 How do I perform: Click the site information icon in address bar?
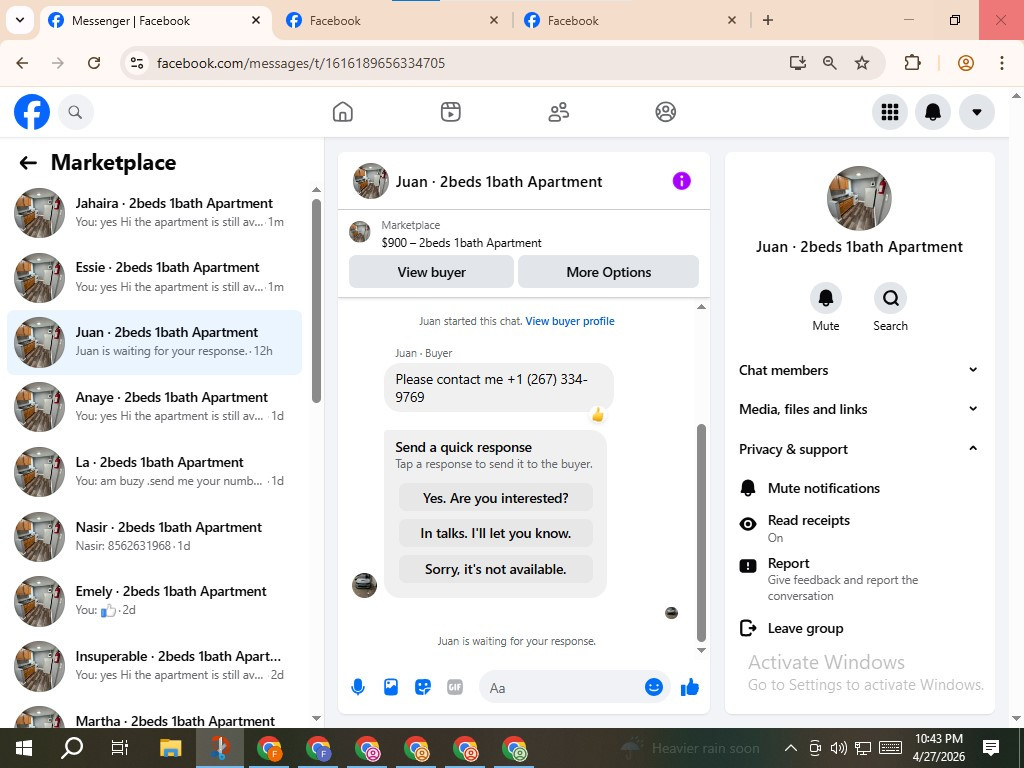(x=136, y=63)
